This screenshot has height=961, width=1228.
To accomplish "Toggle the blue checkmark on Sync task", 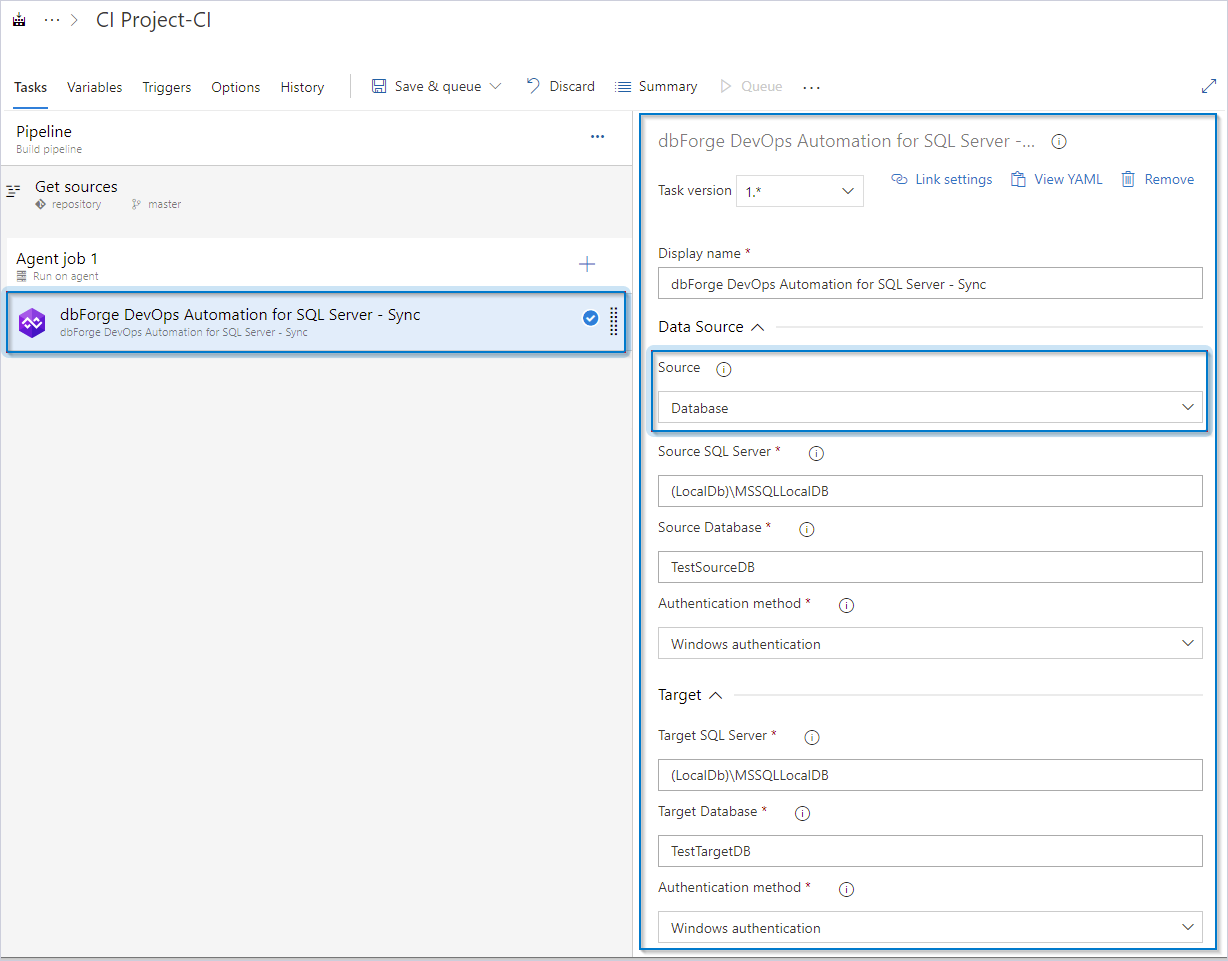I will coord(590,318).
